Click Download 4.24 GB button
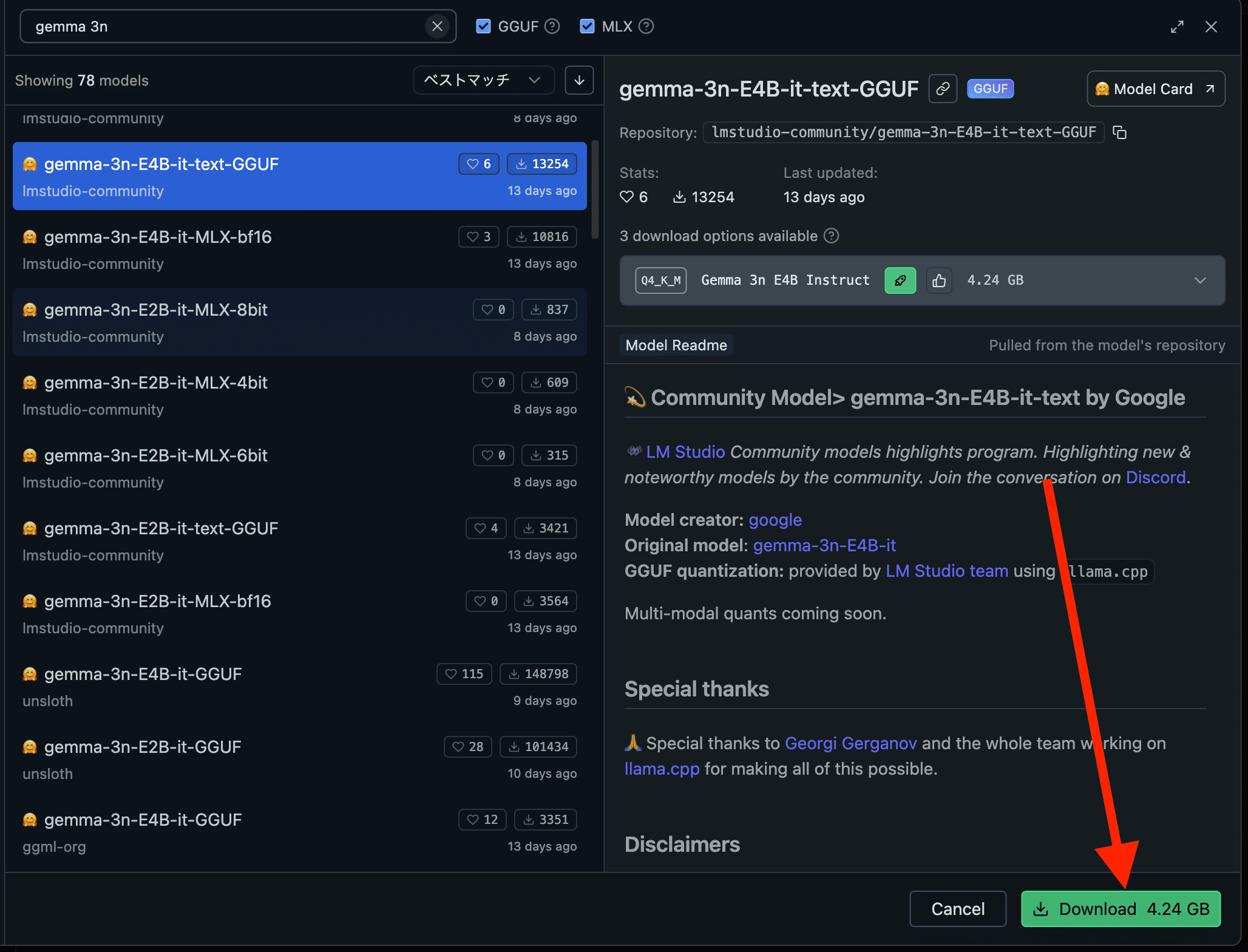 [1121, 909]
